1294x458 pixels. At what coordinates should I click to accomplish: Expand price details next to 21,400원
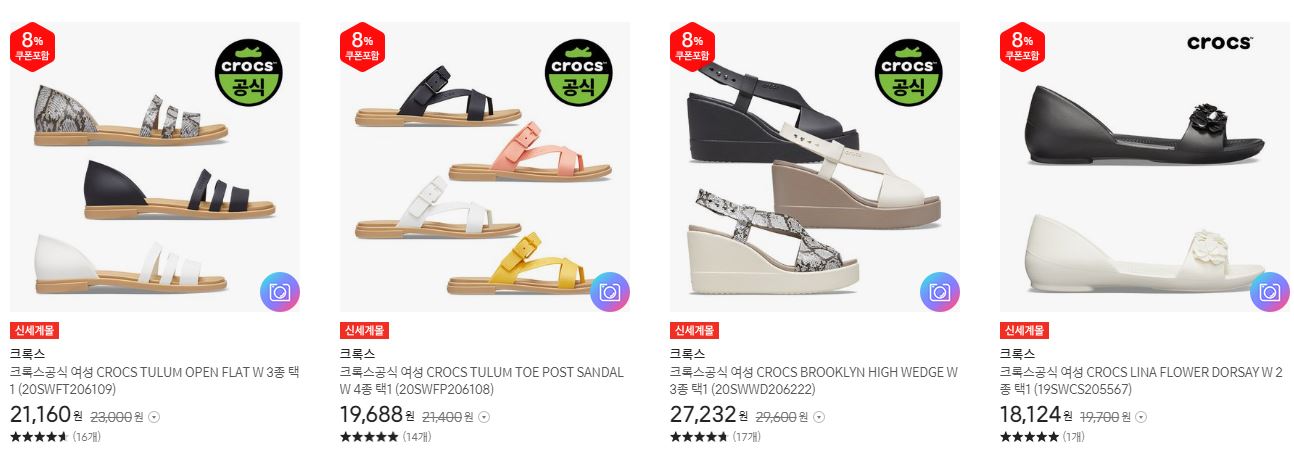tap(484, 417)
